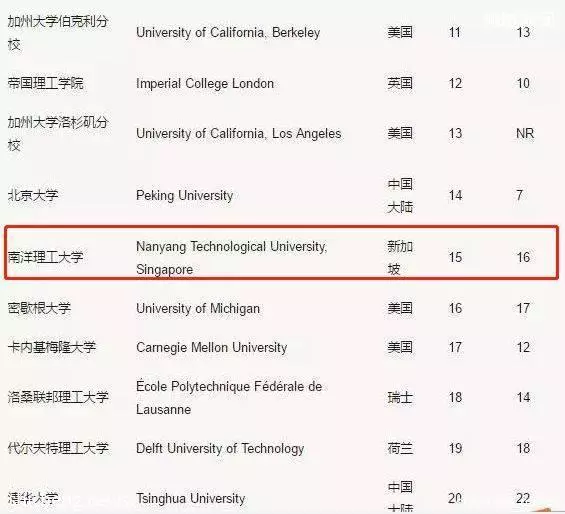Click 新加坡 in Nanyang row
This screenshot has width=565, height=514.
click(400, 257)
